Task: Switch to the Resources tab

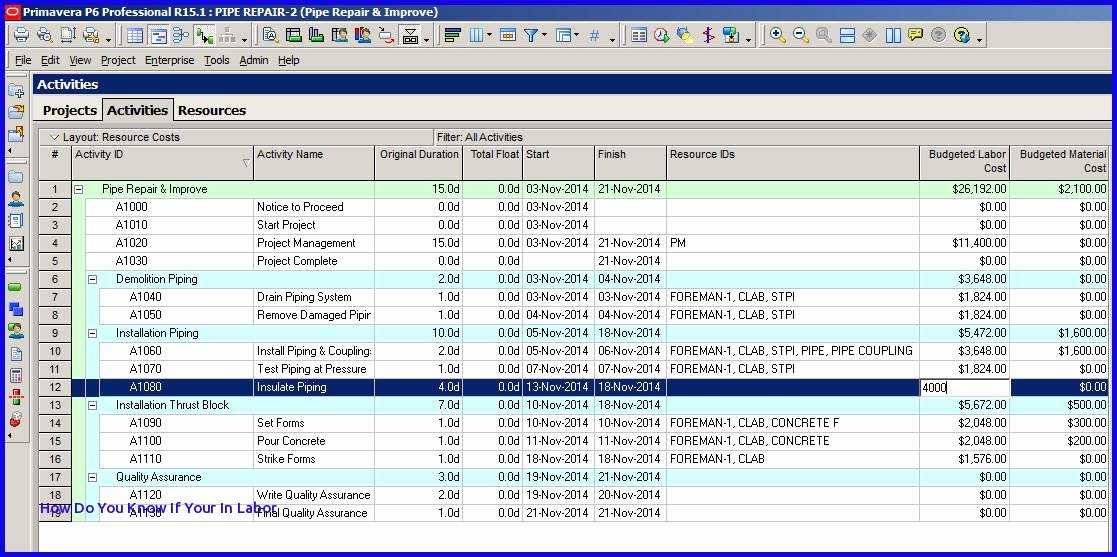Action: [211, 110]
